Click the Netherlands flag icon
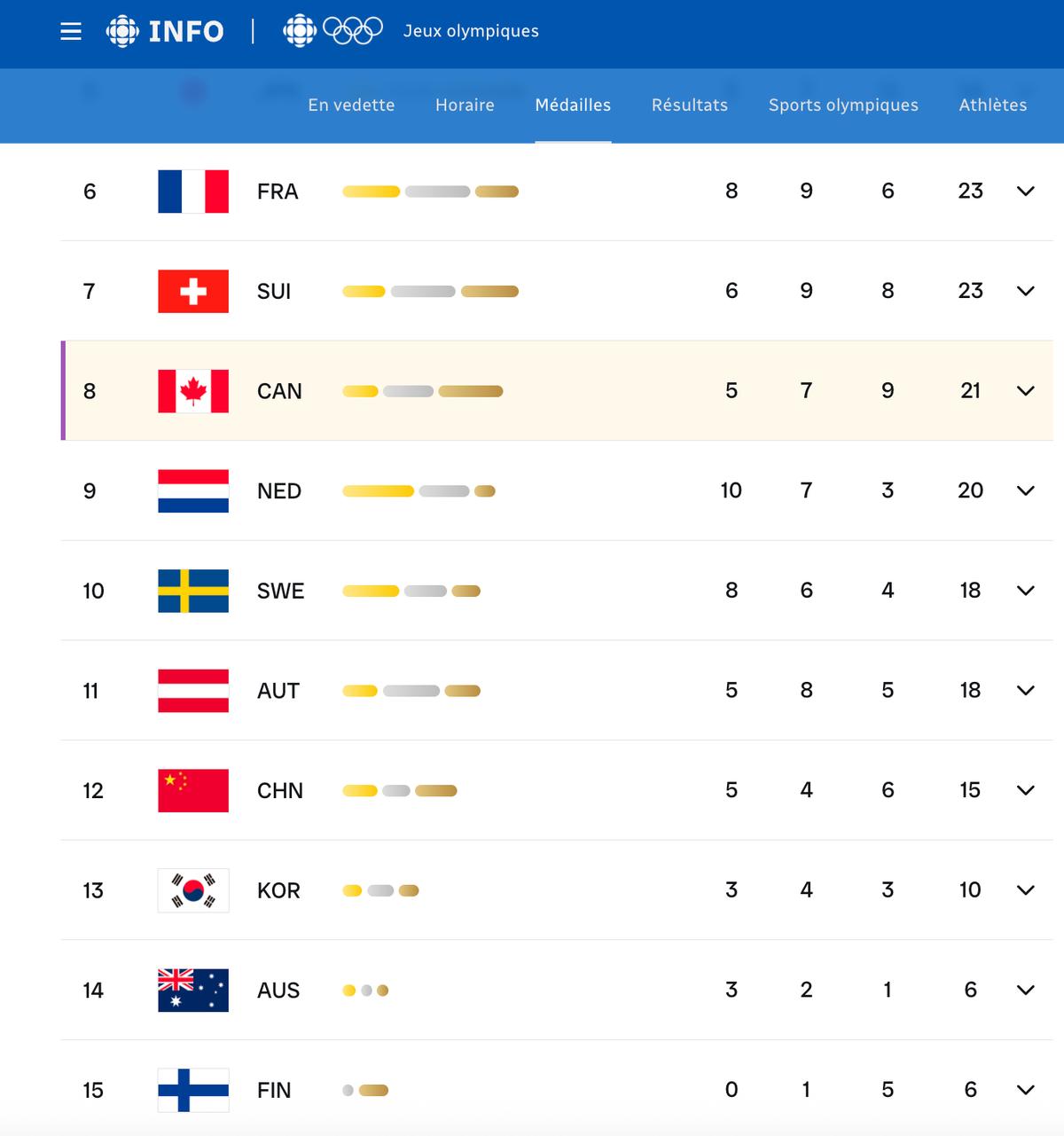The height and width of the screenshot is (1136, 1064). tap(192, 490)
